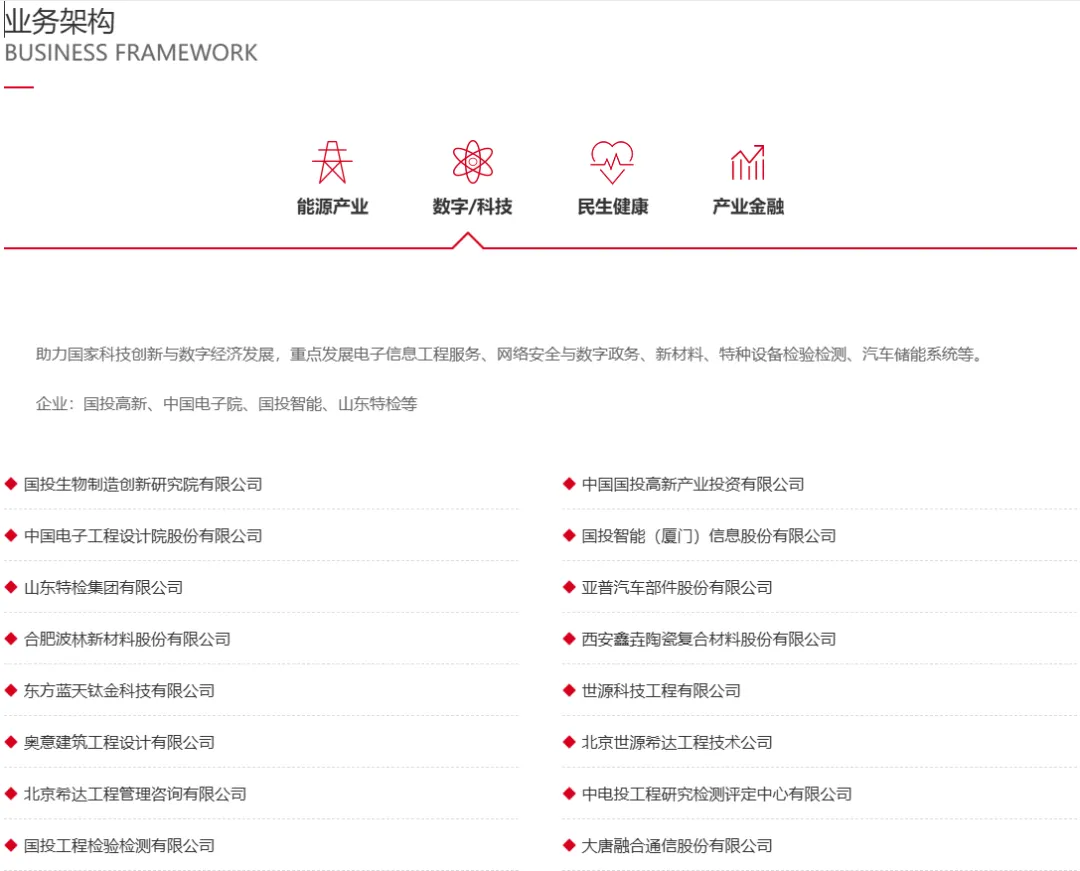Viewport: 1080px width, 871px height.
Task: Click red diamond bullet beside 奥意建筑工程设计有限公司
Action: coord(11,742)
